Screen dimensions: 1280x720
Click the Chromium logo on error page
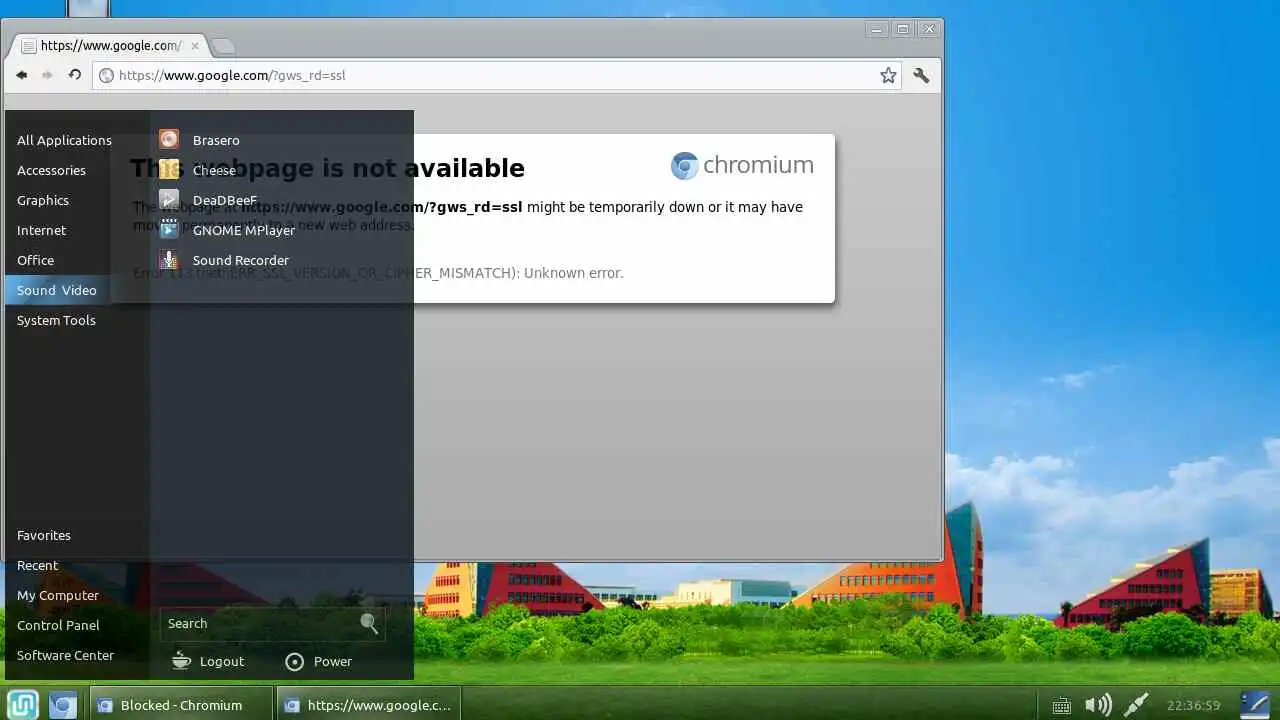point(742,166)
